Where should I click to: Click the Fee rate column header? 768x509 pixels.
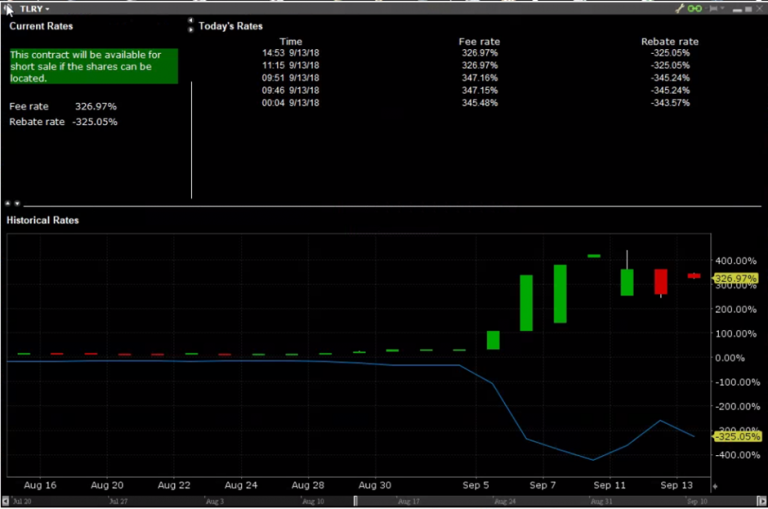[x=479, y=41]
